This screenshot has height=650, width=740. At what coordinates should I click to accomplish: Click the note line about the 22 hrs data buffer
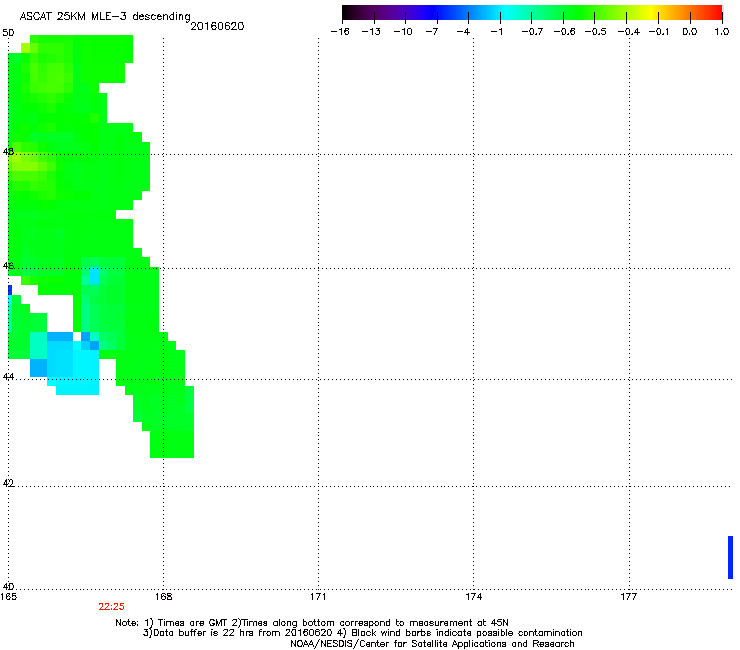[x=362, y=633]
